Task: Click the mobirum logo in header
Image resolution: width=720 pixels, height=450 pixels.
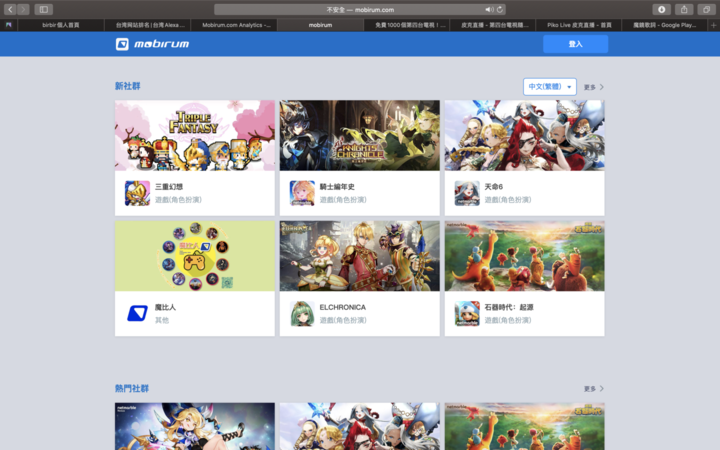Action: point(152,44)
